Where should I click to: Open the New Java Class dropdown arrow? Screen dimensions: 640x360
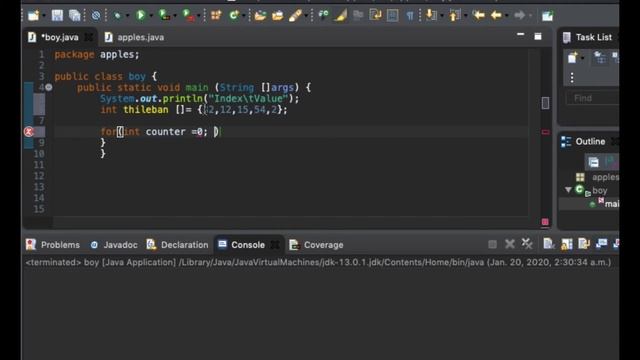[244, 16]
